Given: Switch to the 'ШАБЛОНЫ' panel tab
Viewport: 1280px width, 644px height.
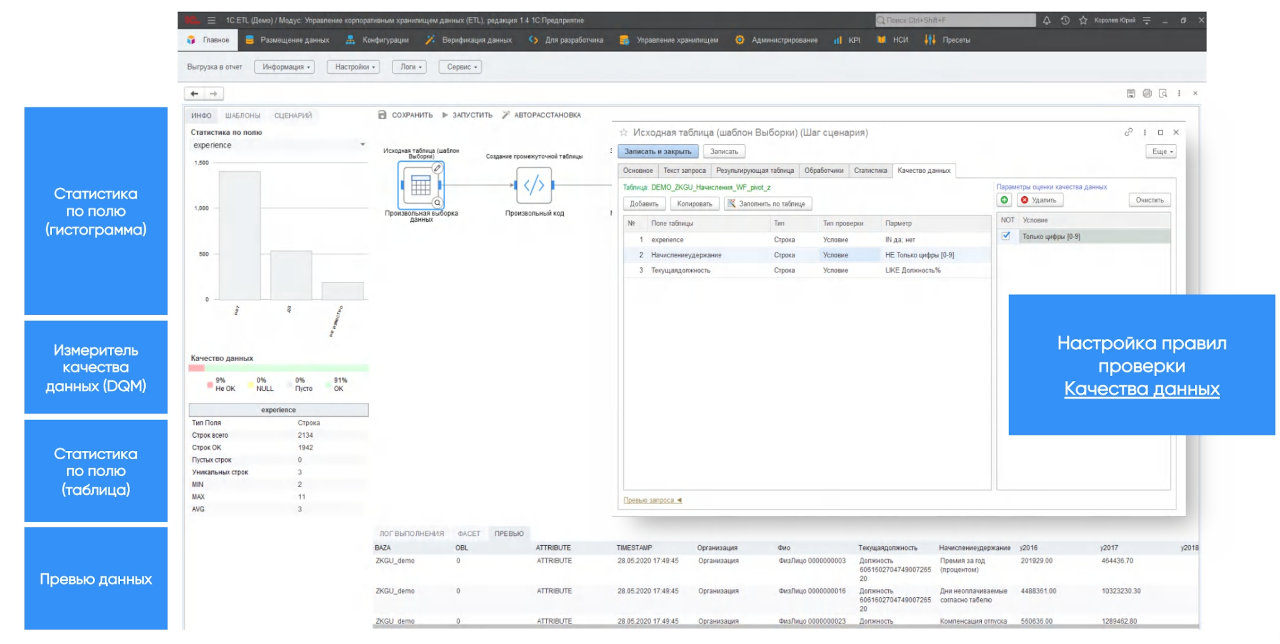Looking at the screenshot, I should pos(242,116).
